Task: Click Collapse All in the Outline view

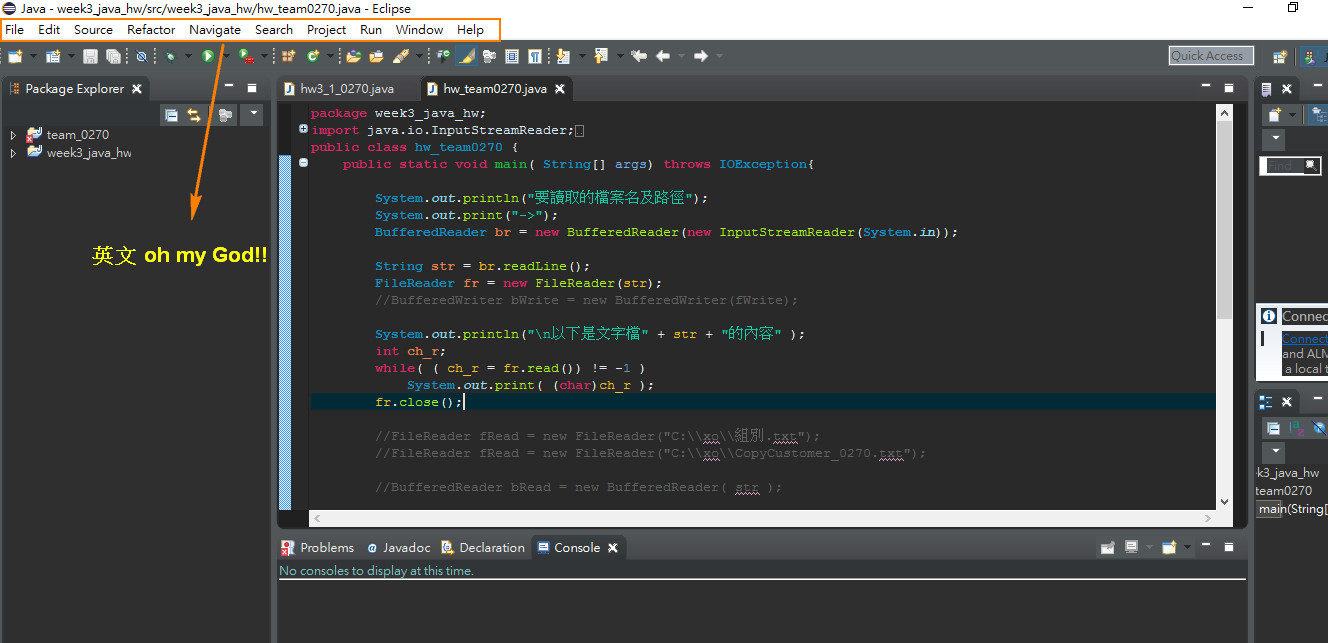Action: click(x=1273, y=428)
